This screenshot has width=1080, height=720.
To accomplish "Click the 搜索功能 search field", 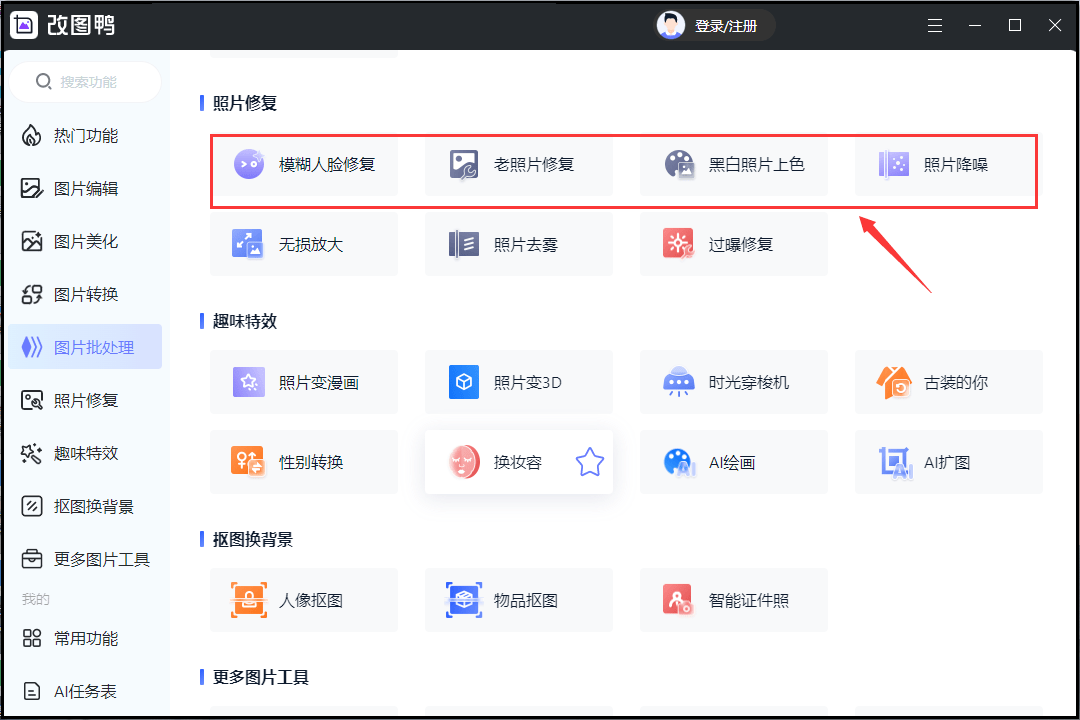I will coord(85,82).
